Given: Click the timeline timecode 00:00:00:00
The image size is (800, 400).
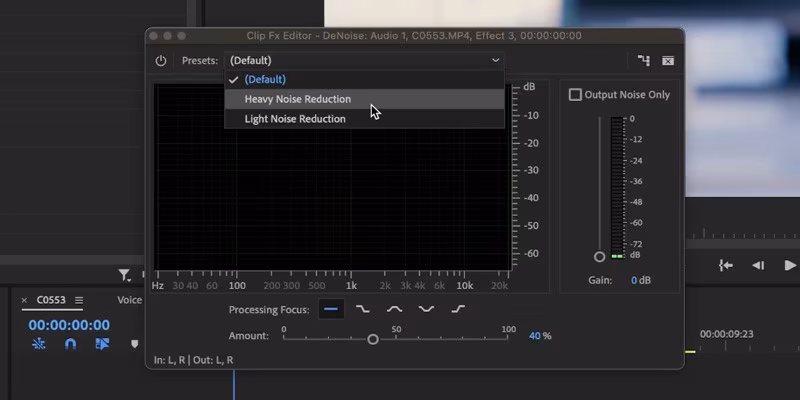Looking at the screenshot, I should (x=69, y=325).
